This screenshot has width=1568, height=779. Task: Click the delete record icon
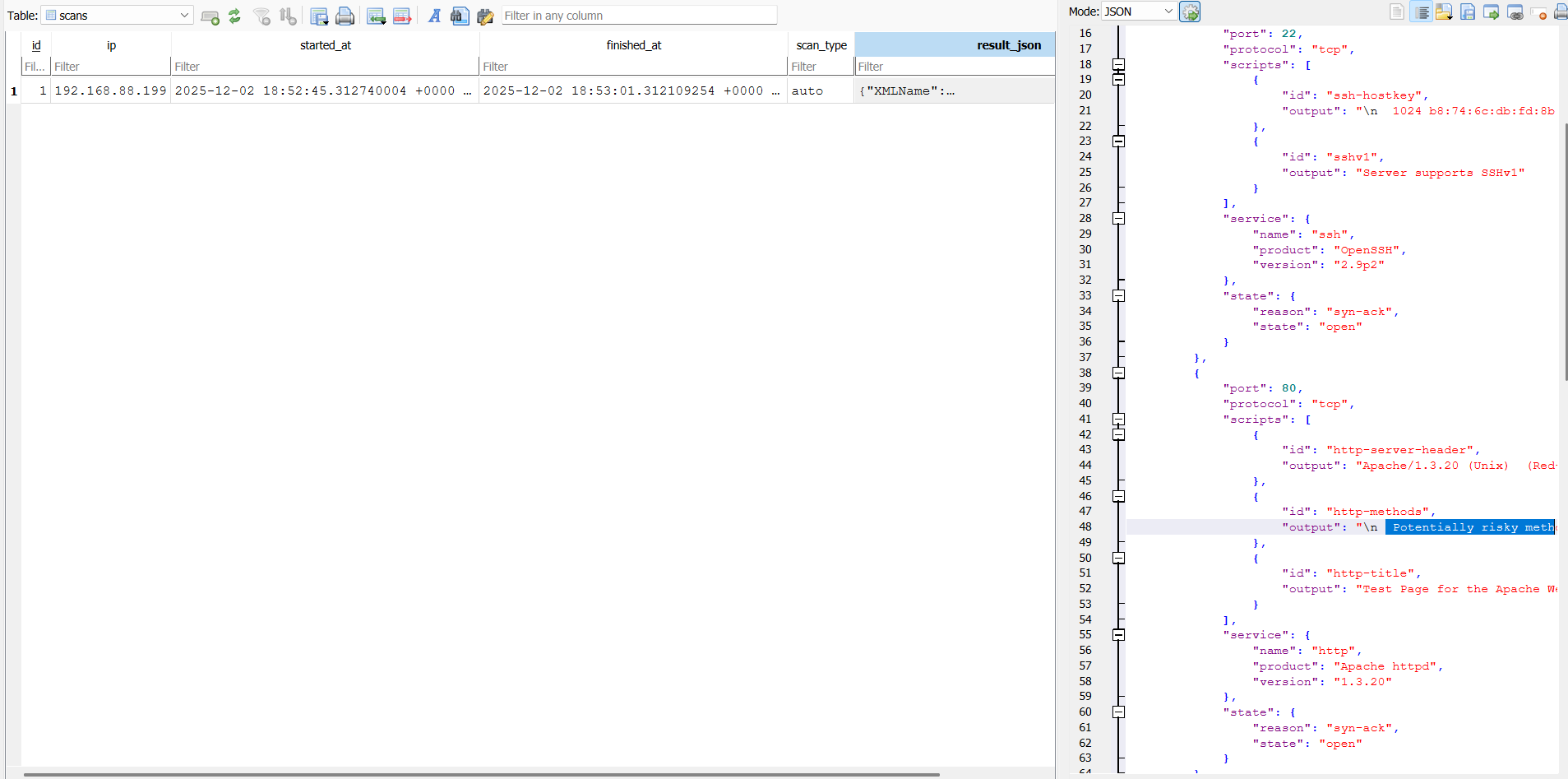coord(402,16)
